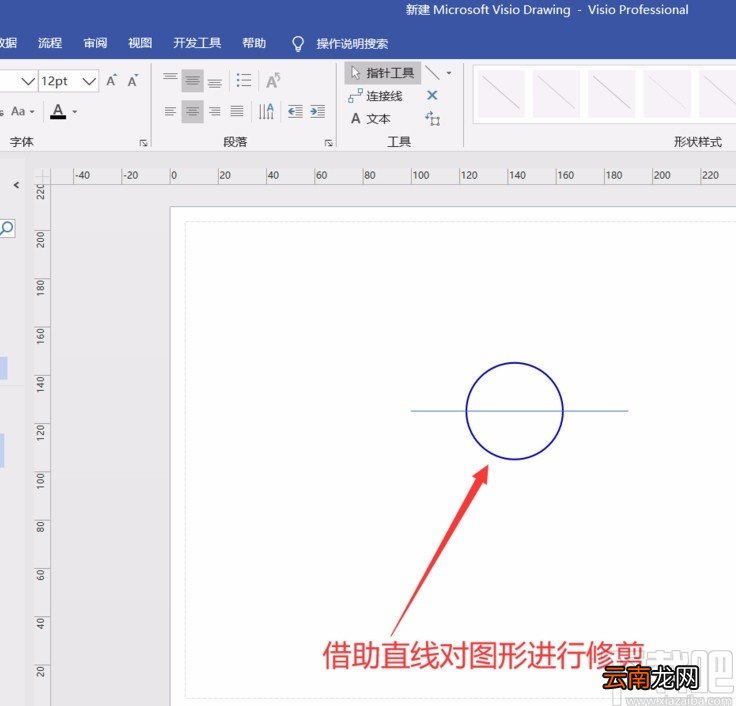
Task: Apply font color with underlined A
Action: pos(58,112)
